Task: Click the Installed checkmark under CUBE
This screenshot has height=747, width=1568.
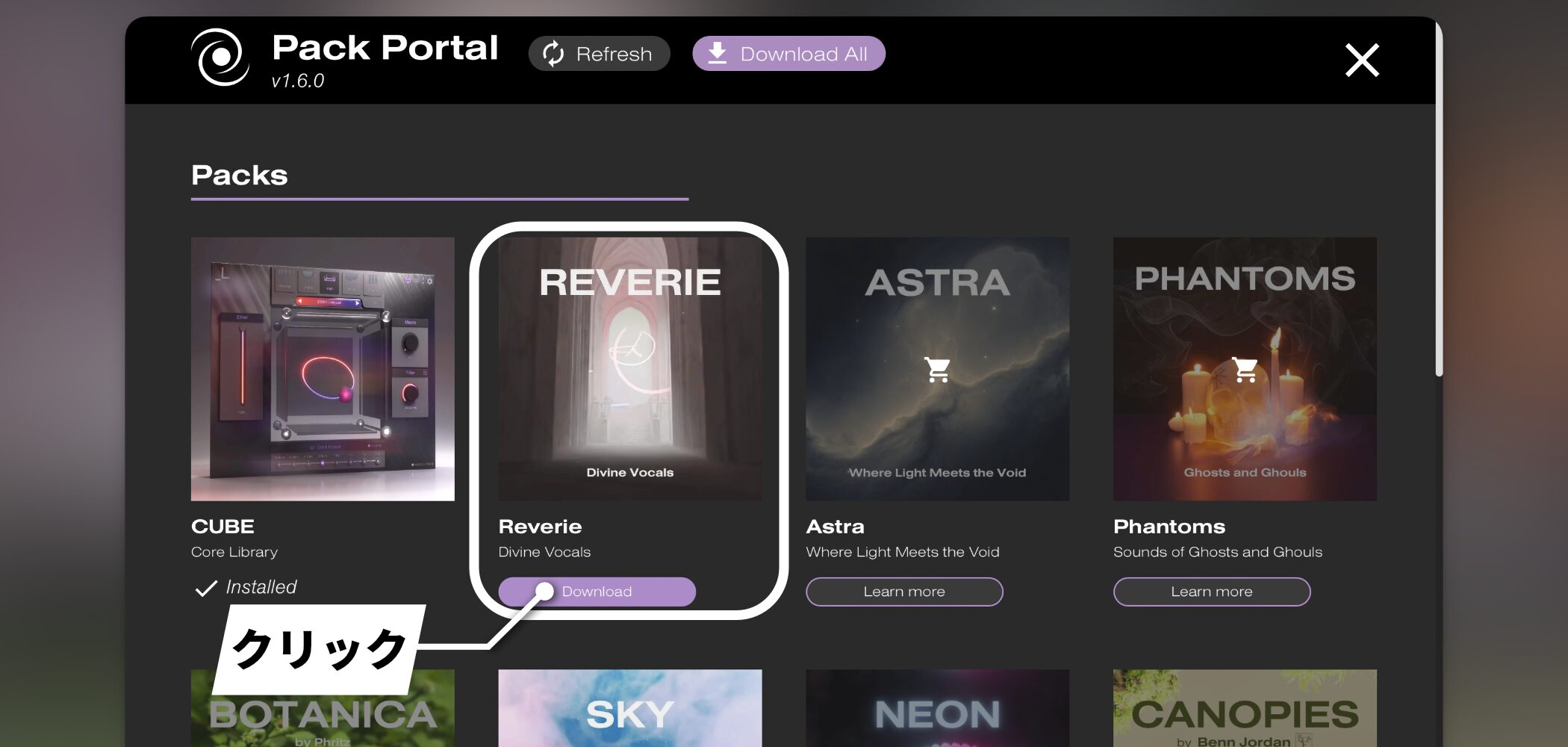Action: pos(206,589)
